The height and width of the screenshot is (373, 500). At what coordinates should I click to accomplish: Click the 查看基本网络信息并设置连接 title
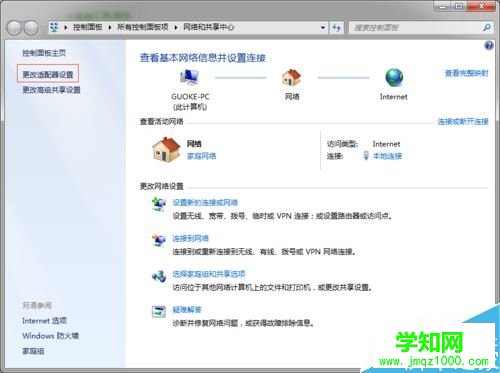point(203,58)
